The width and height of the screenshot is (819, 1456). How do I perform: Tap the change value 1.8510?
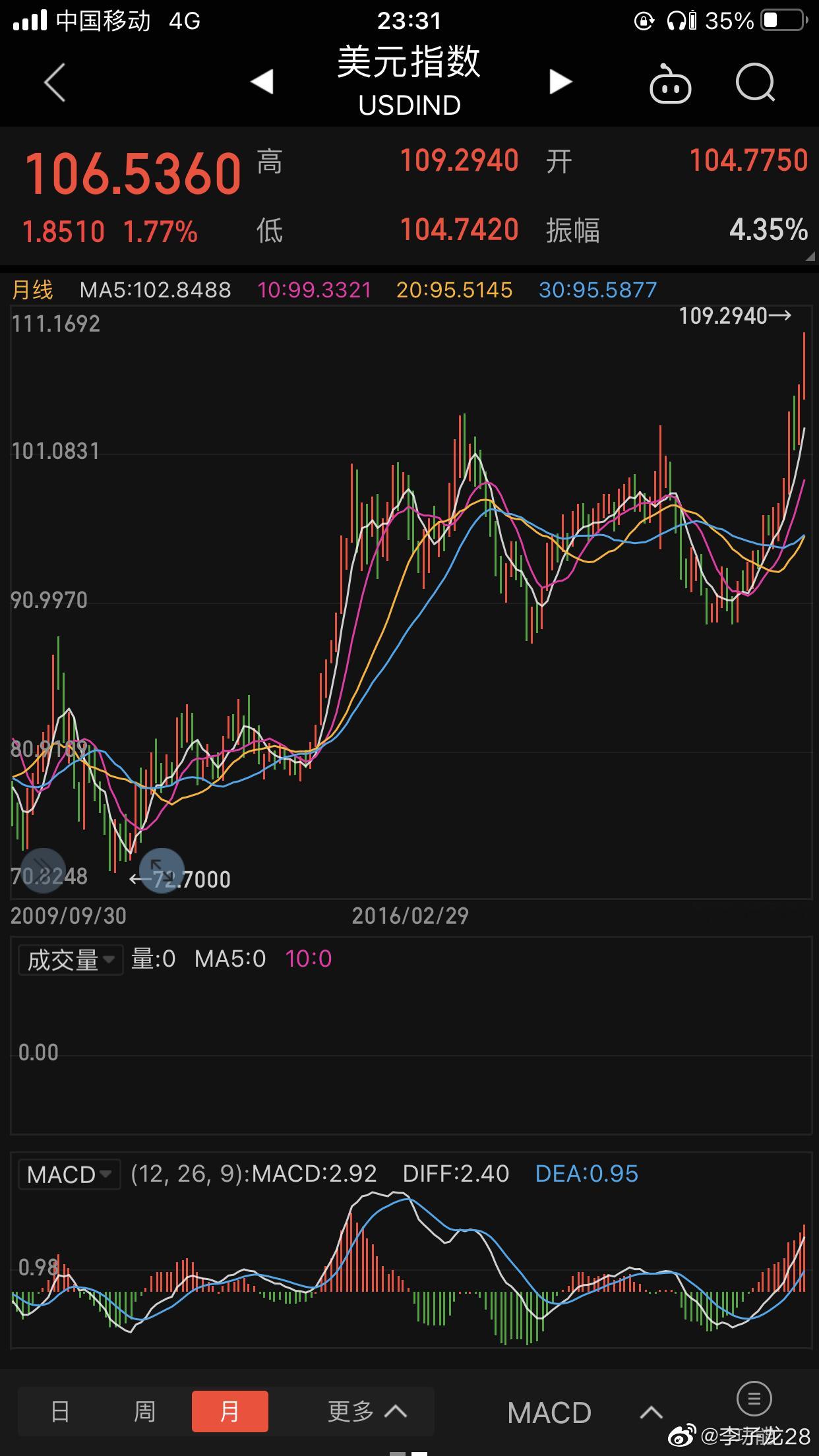(x=64, y=232)
